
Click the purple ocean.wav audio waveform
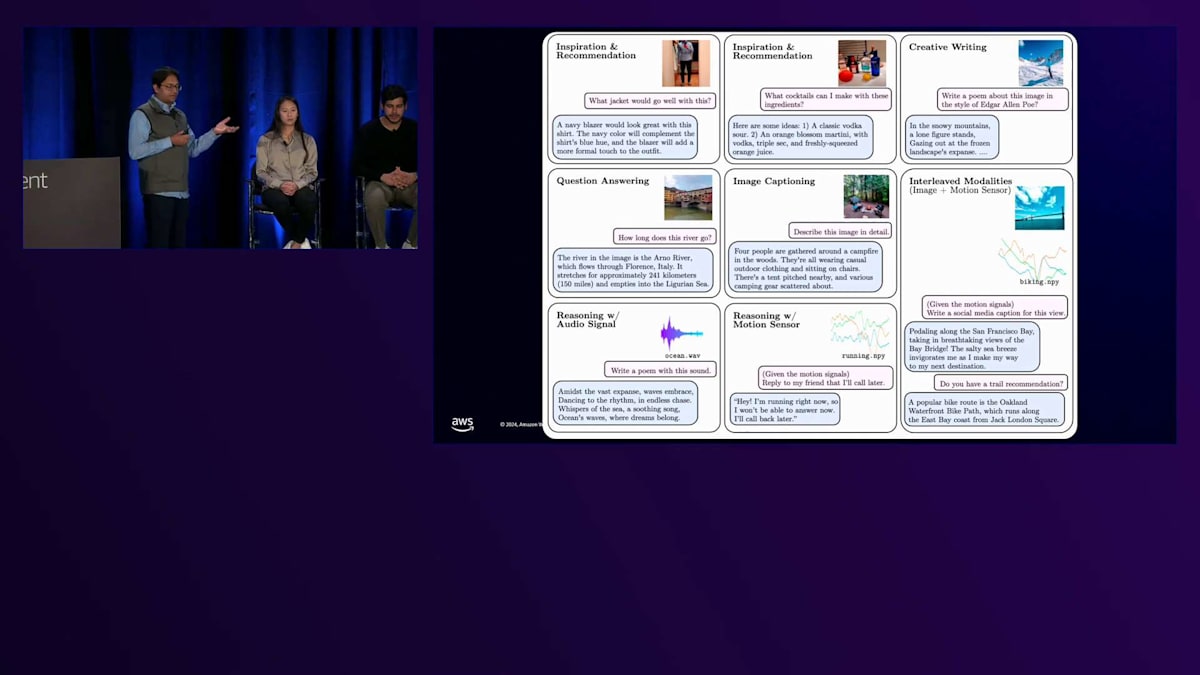pyautogui.click(x=683, y=334)
